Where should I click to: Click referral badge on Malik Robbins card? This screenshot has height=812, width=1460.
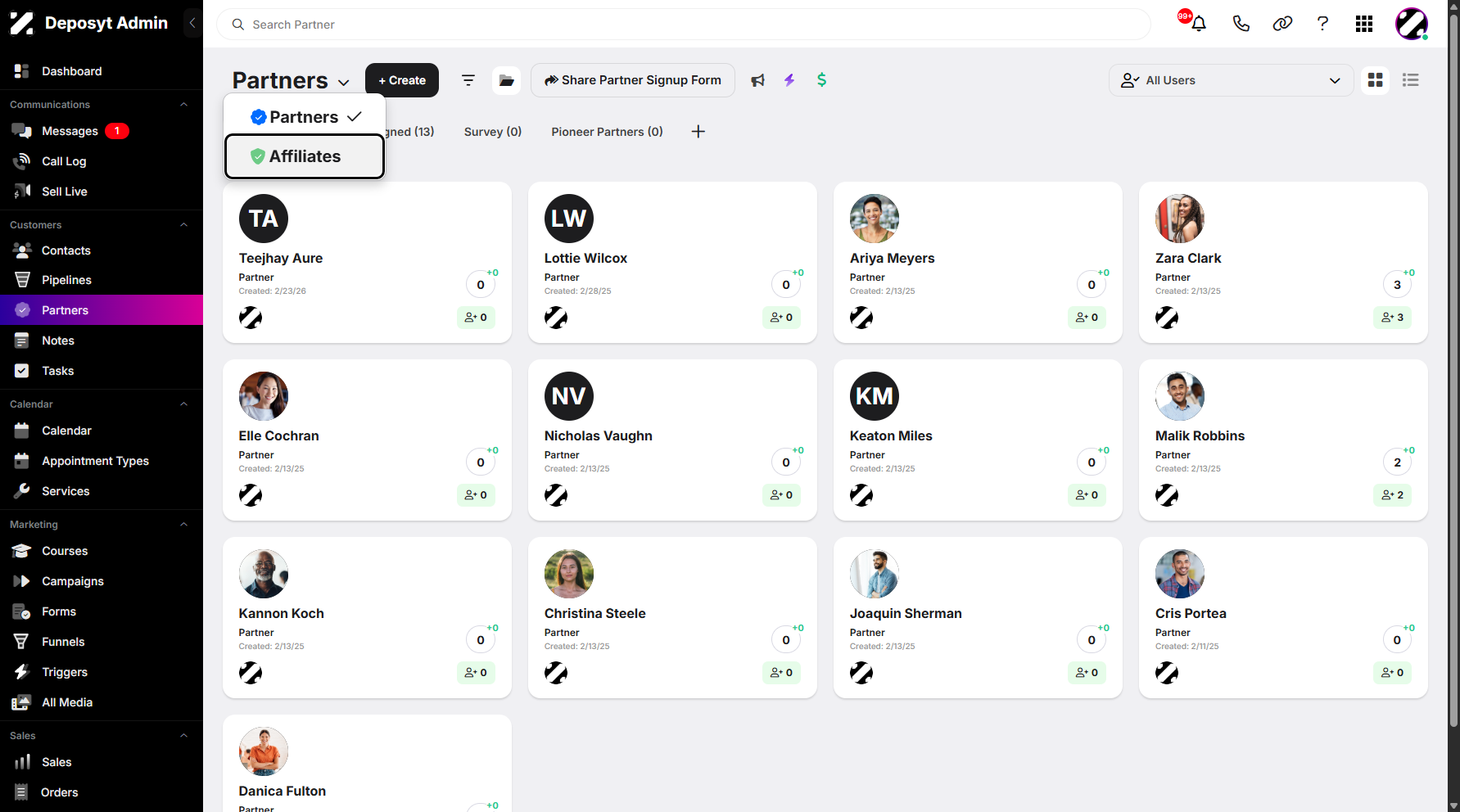[x=1392, y=495]
